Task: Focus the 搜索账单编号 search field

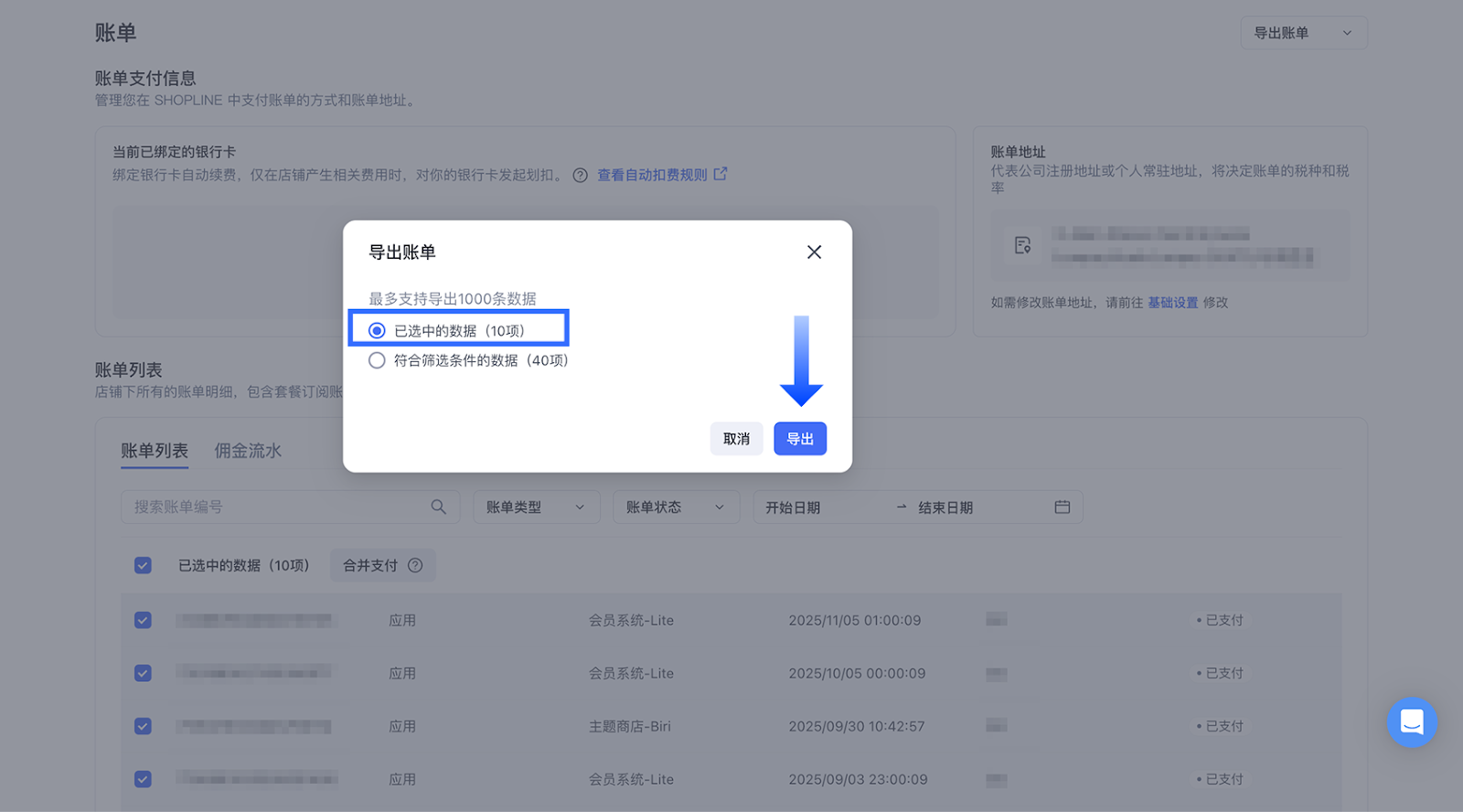Action: coord(291,507)
